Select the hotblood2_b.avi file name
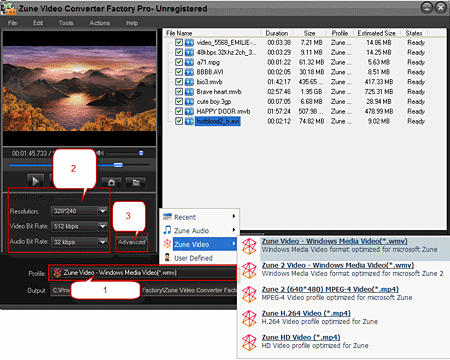Image resolution: width=450 pixels, height=360 pixels. tap(218, 121)
